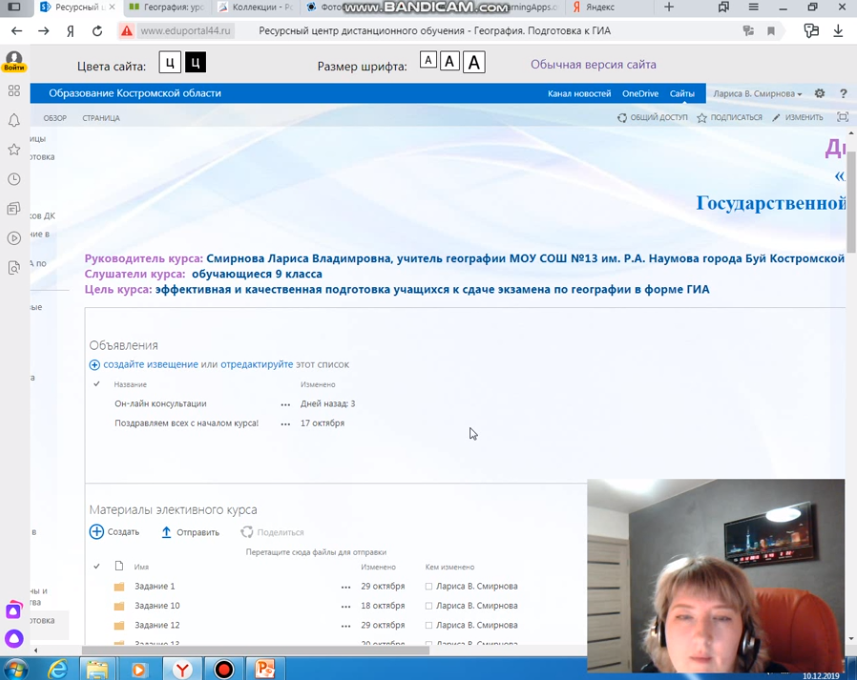Open ellipsis menu for Задание 1
This screenshot has height=680, width=857.
345,587
